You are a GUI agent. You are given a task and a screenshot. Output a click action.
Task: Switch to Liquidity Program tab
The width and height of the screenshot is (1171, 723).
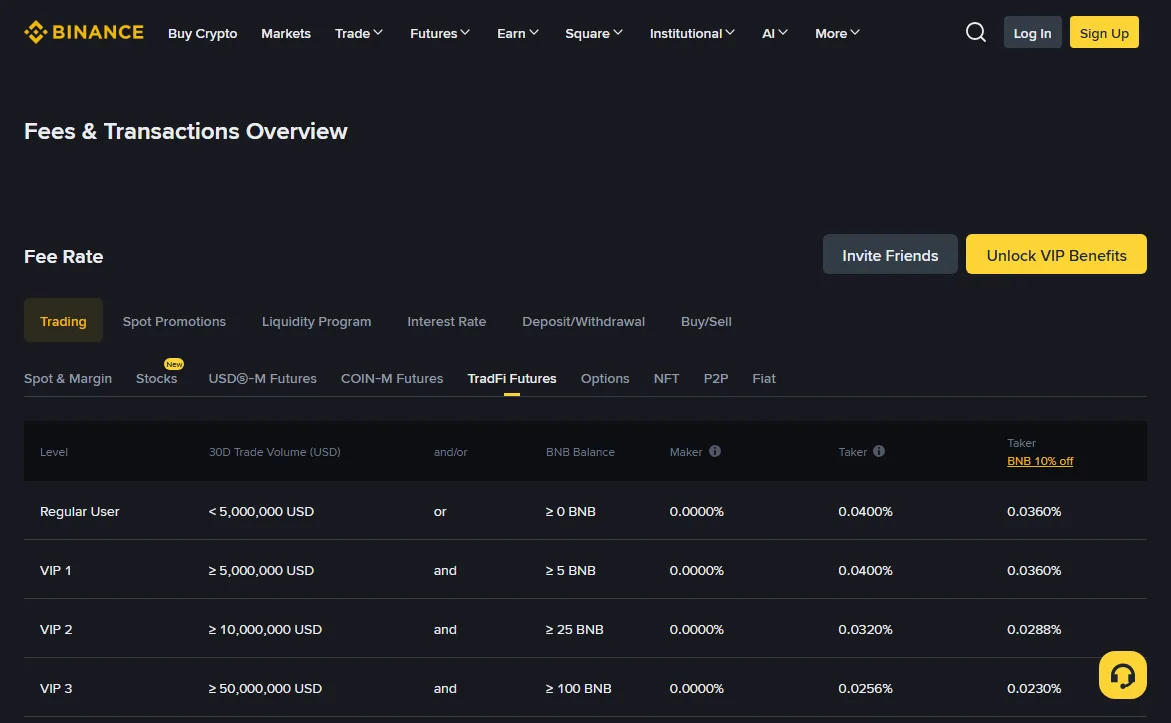tap(316, 321)
